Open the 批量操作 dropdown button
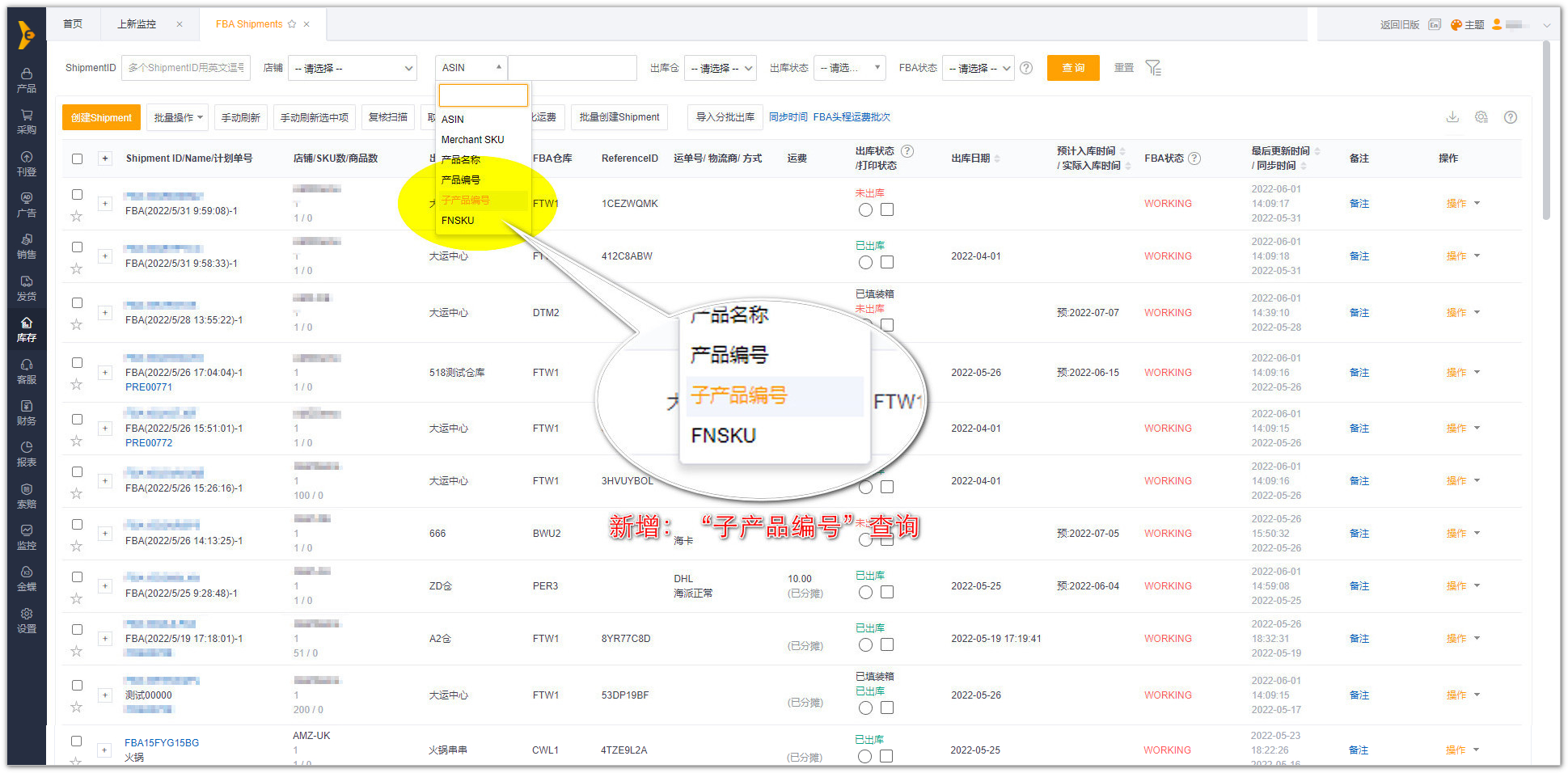1568x773 pixels. coord(177,118)
